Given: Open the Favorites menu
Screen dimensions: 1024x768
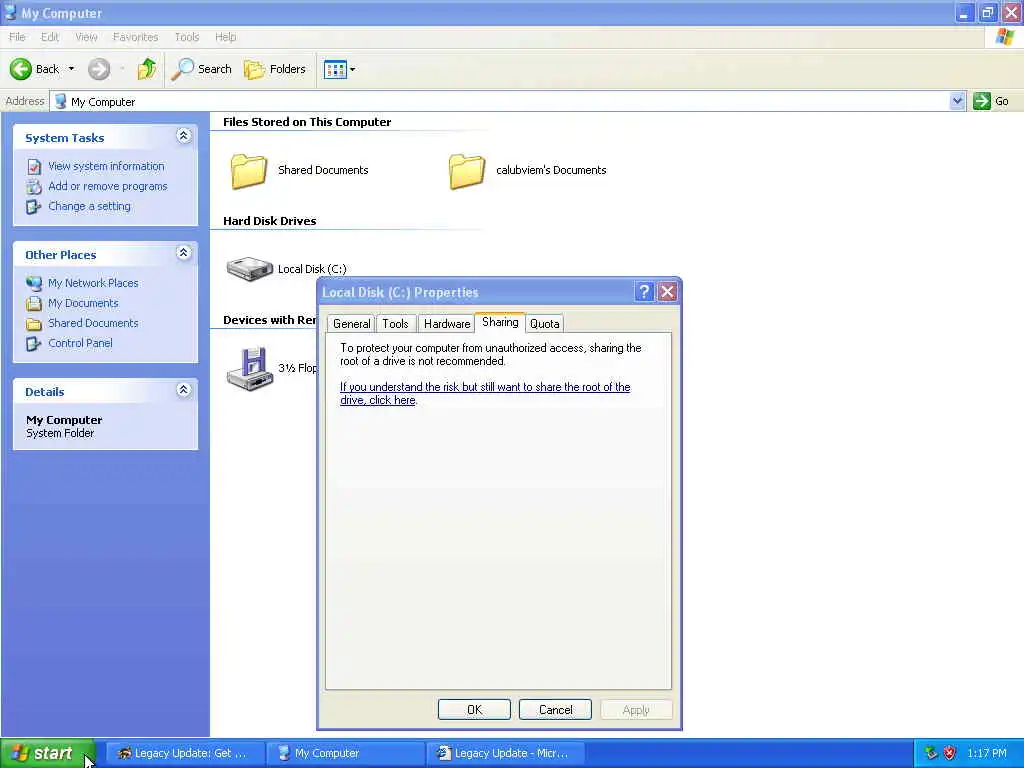Looking at the screenshot, I should tap(135, 37).
